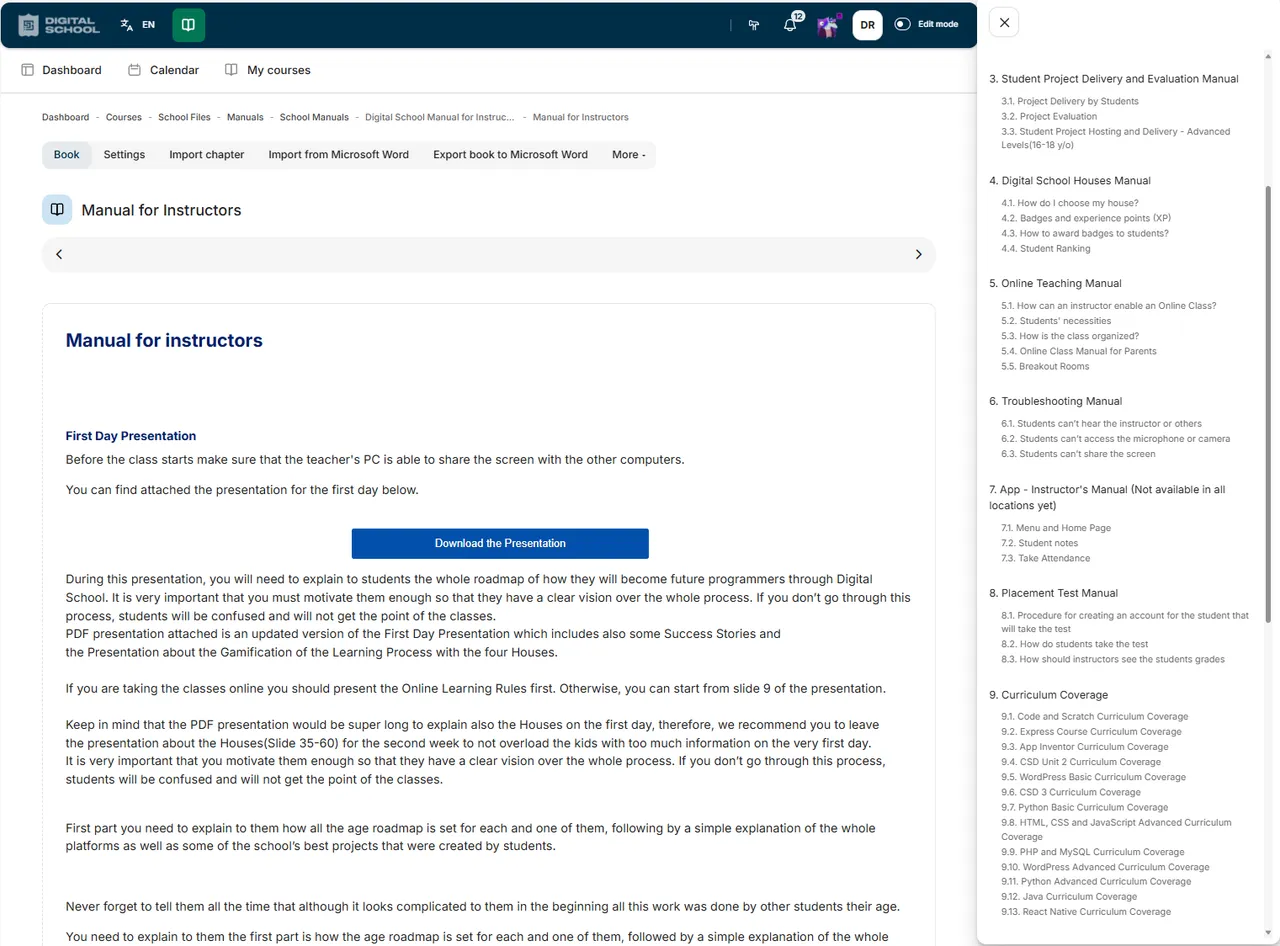Click the Courses breadcrumb link
1280x946 pixels.
tap(124, 117)
